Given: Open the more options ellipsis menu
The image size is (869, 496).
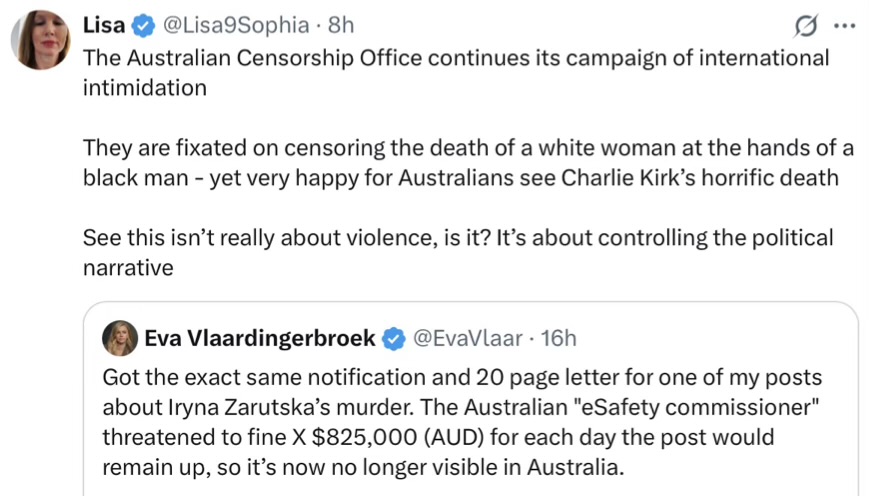Looking at the screenshot, I should tap(844, 26).
